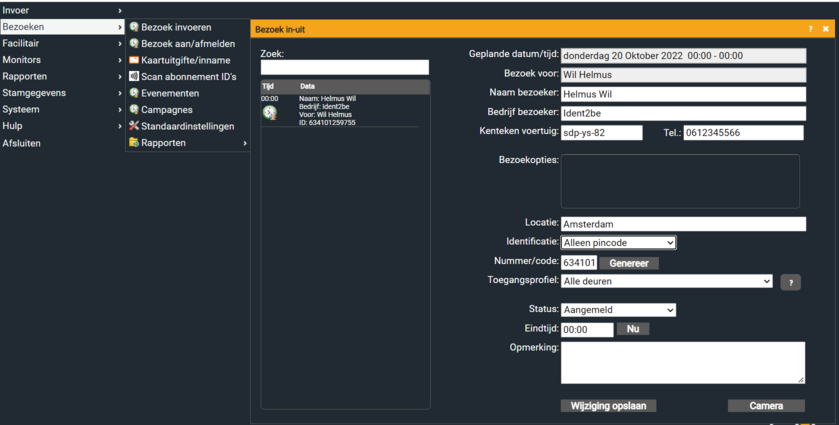This screenshot has height=425, width=839.
Task: Click the Camera button
Action: [x=766, y=406]
